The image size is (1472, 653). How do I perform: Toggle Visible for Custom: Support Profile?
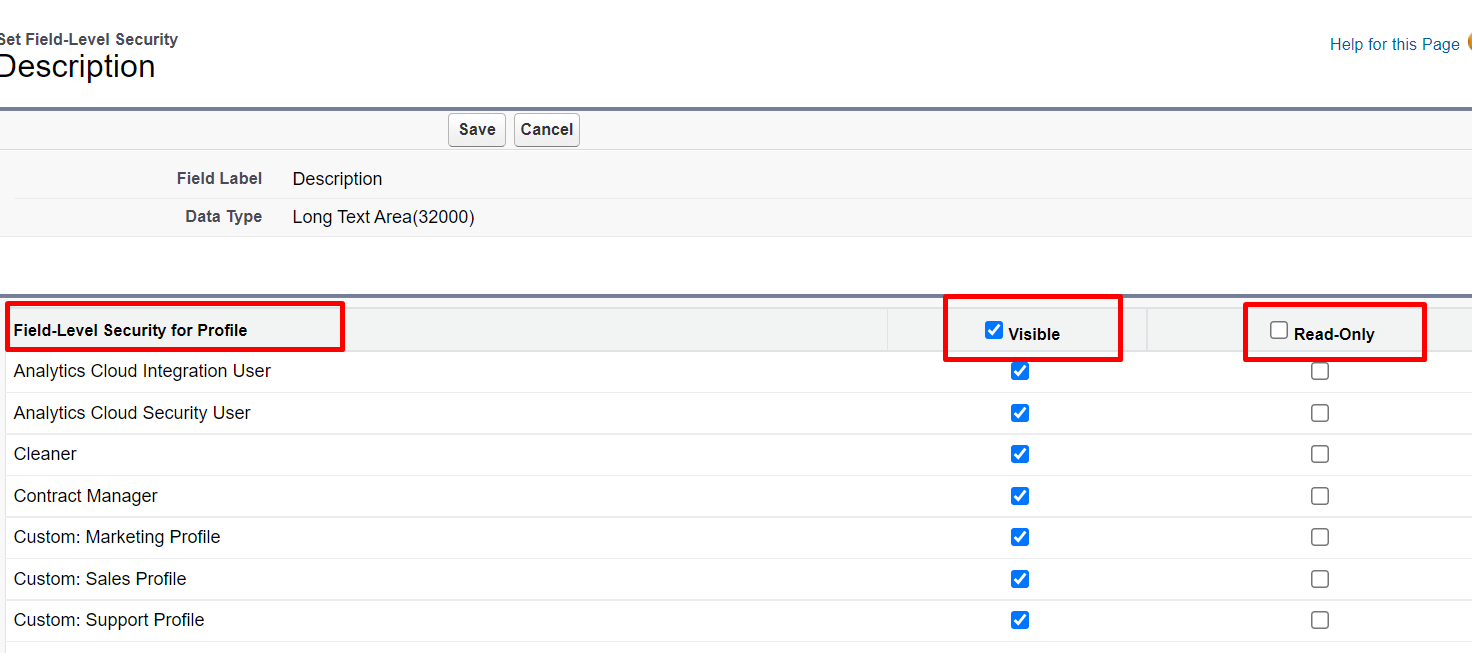[x=1019, y=620]
